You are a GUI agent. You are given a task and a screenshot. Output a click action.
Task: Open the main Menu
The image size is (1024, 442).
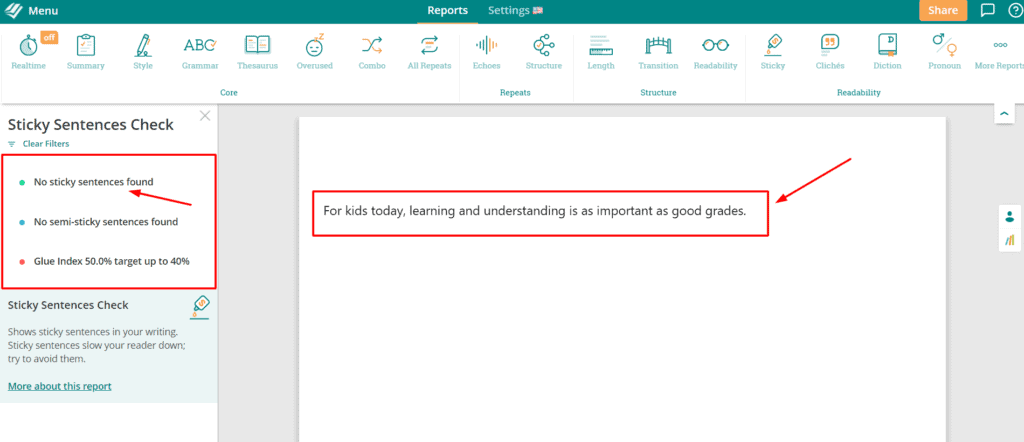pyautogui.click(x=31, y=11)
